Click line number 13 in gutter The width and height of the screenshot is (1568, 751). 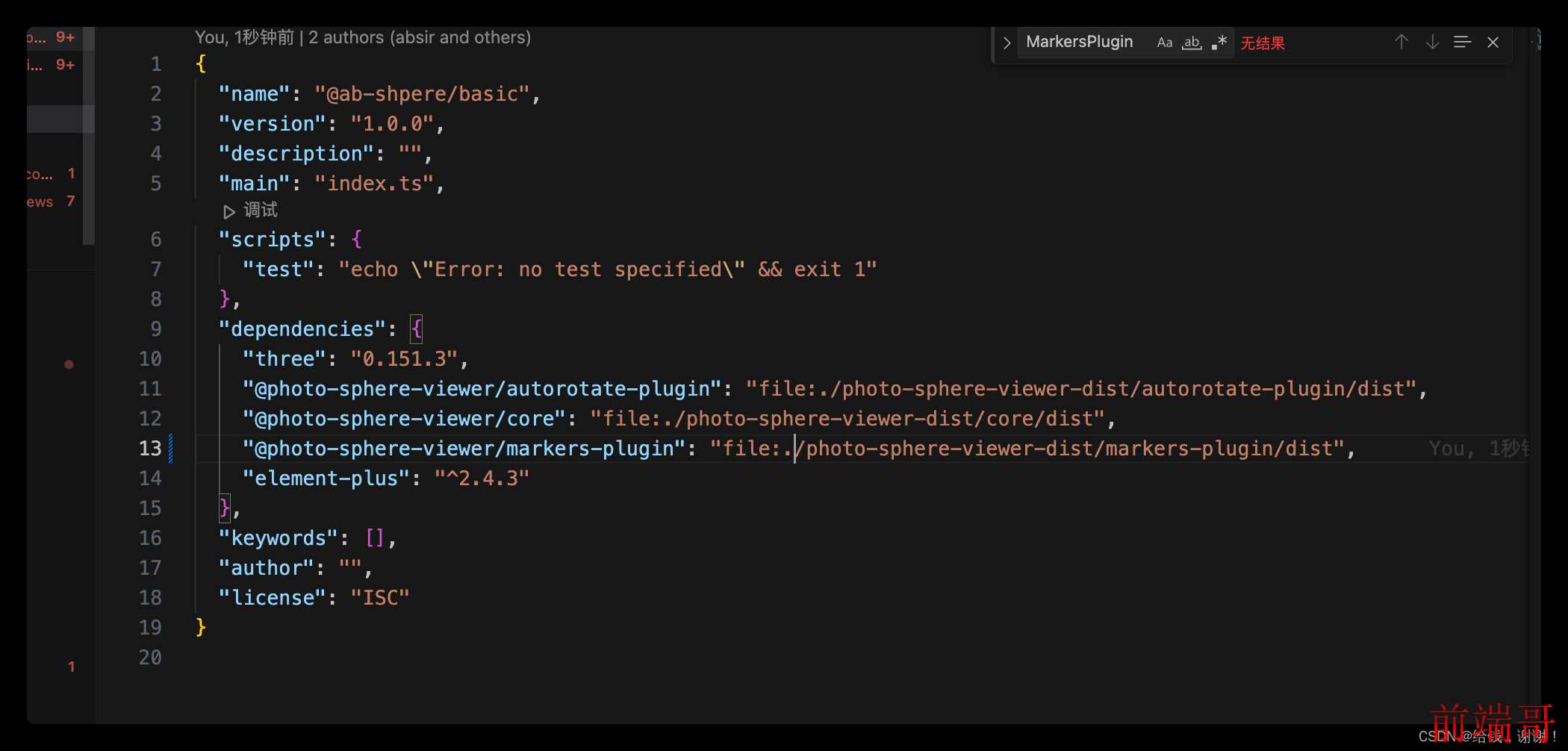pos(150,448)
